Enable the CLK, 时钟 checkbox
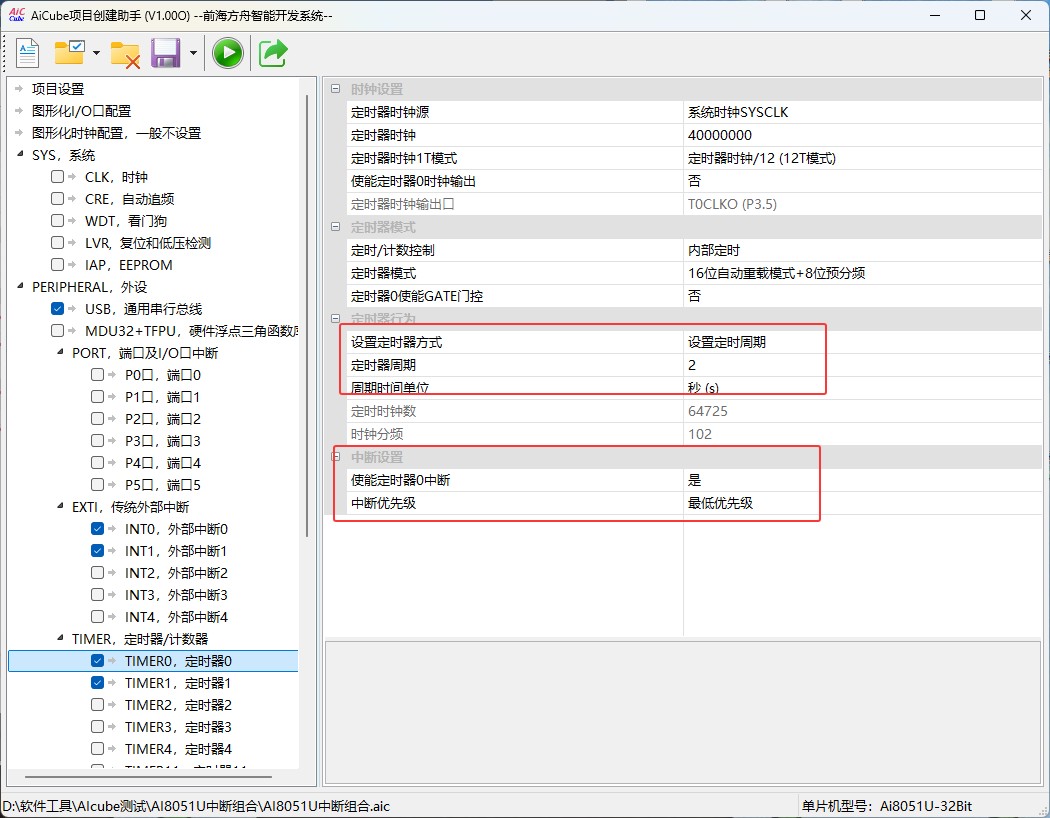The image size is (1050, 818). 58,177
